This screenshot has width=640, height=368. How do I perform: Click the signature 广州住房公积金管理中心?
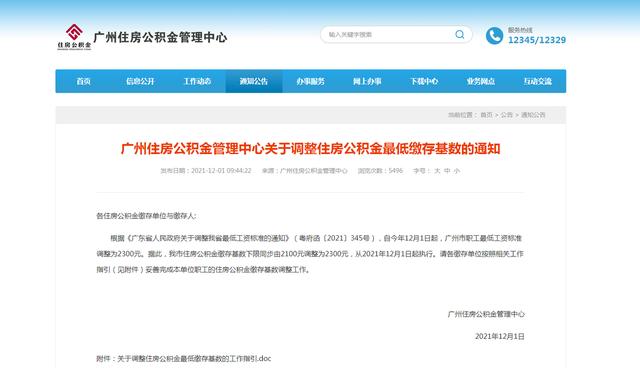click(x=486, y=314)
